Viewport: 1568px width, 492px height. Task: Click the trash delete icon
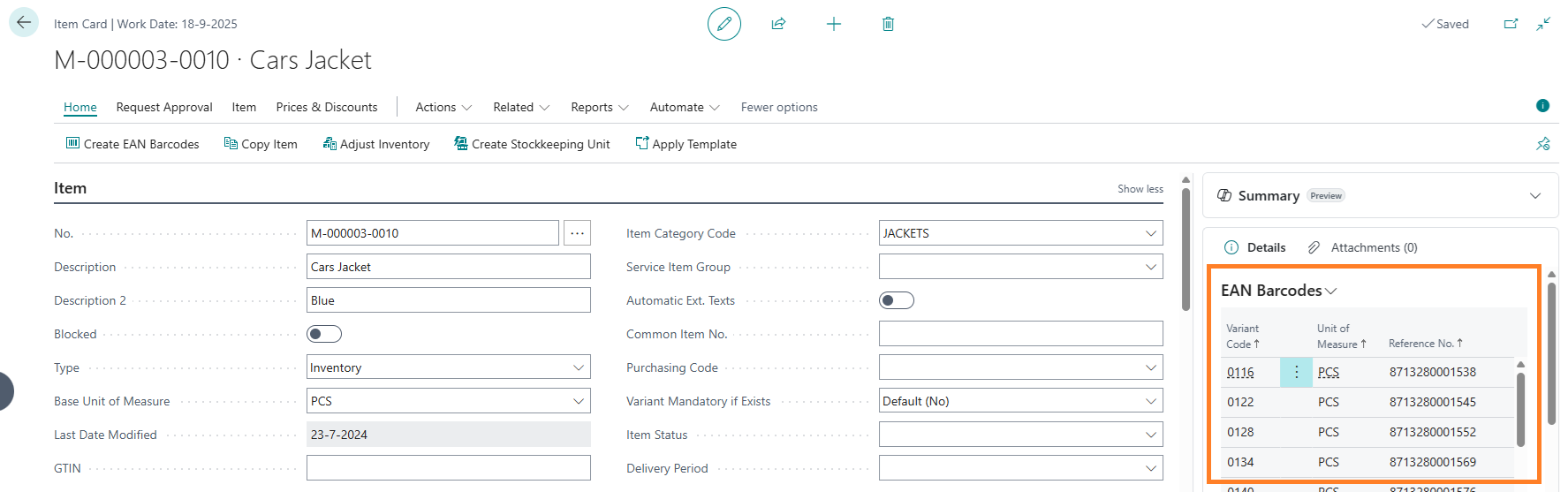(x=888, y=24)
